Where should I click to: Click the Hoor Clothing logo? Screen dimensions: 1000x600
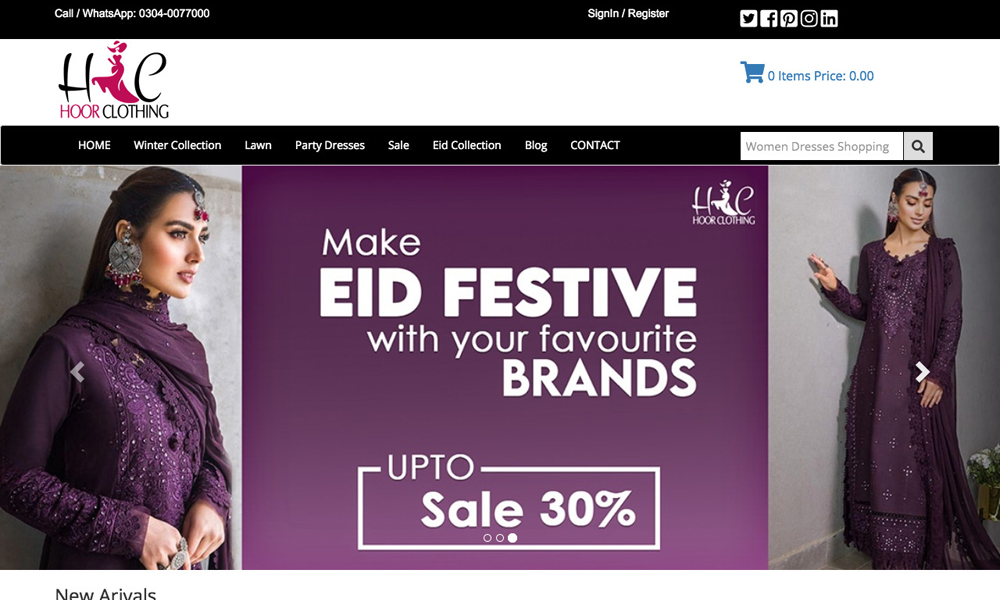point(114,80)
